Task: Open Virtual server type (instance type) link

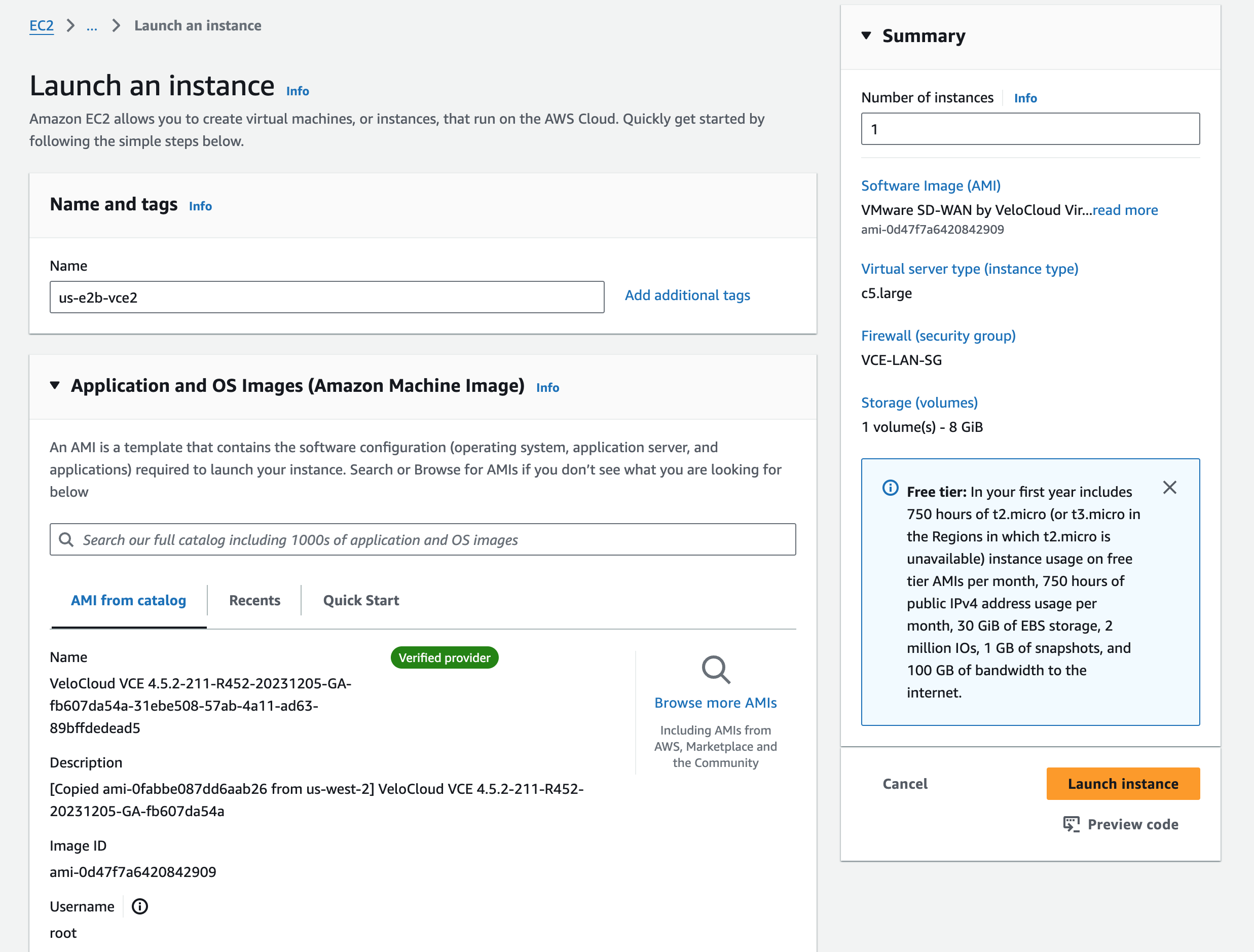Action: 970,269
